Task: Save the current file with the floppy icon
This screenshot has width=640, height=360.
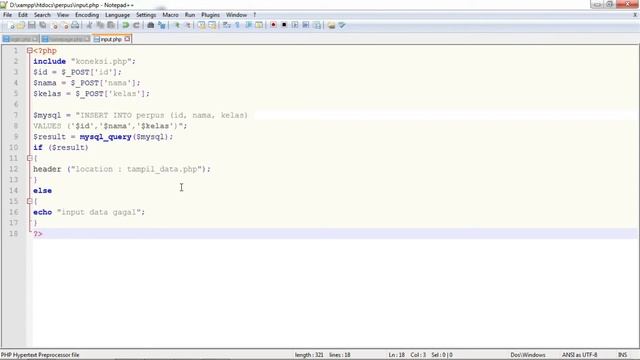Action: point(31,25)
